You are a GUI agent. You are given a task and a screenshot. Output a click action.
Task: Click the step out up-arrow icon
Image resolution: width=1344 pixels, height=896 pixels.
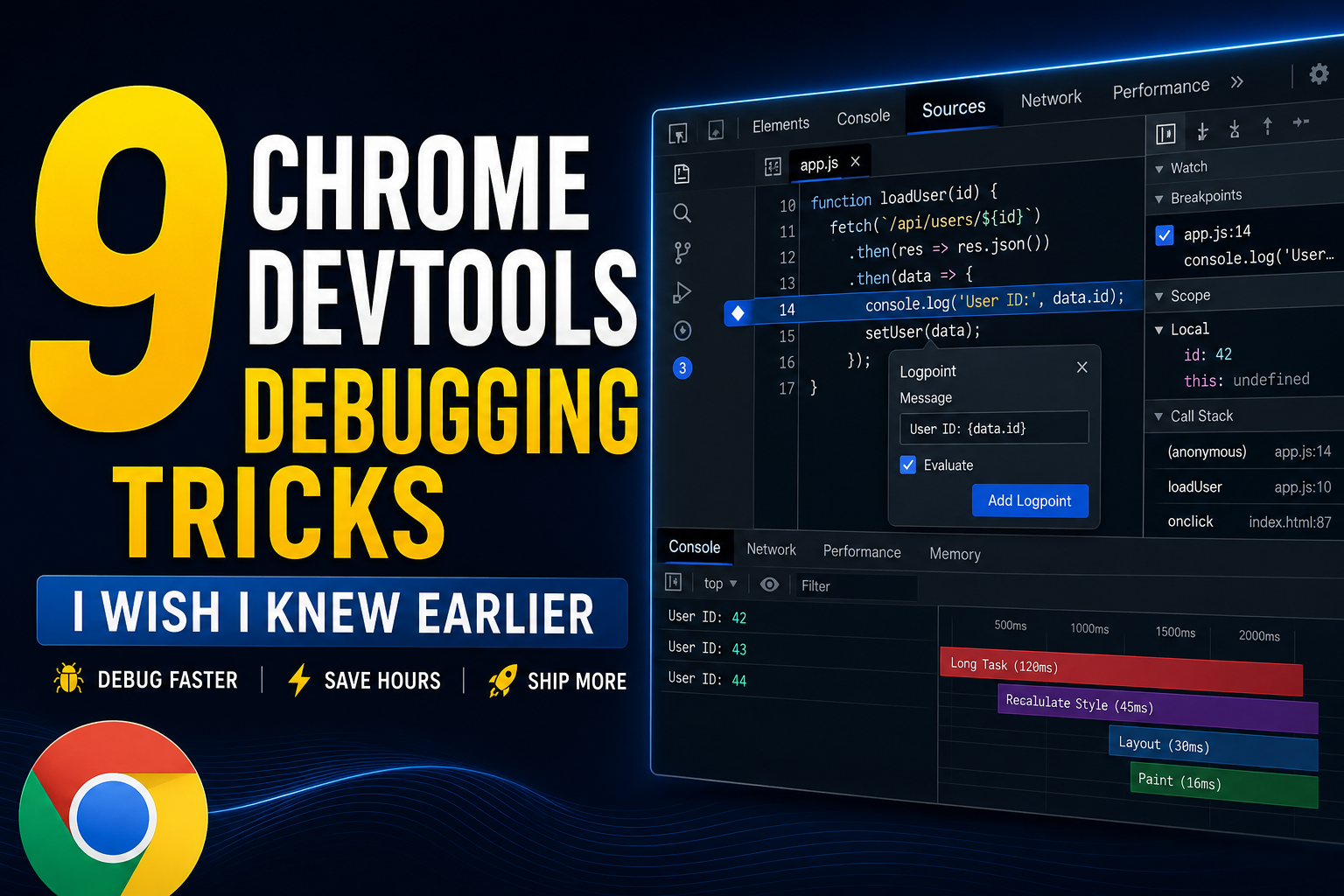1267,126
